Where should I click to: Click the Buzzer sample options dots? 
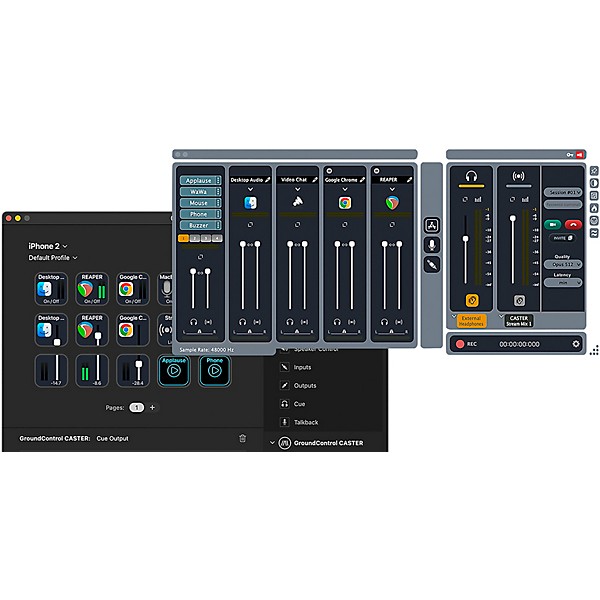click(x=218, y=225)
